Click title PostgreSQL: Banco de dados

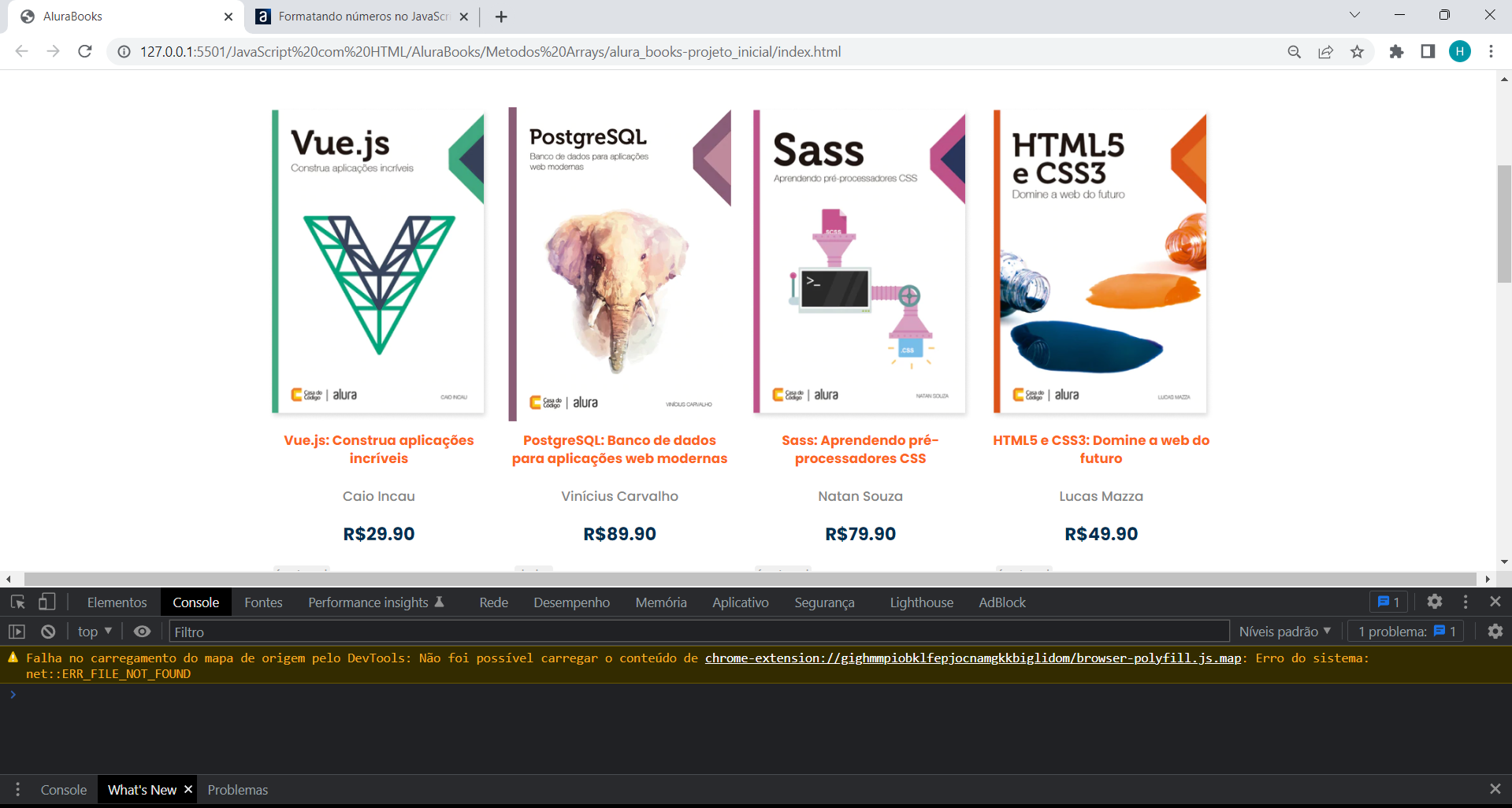(x=619, y=449)
